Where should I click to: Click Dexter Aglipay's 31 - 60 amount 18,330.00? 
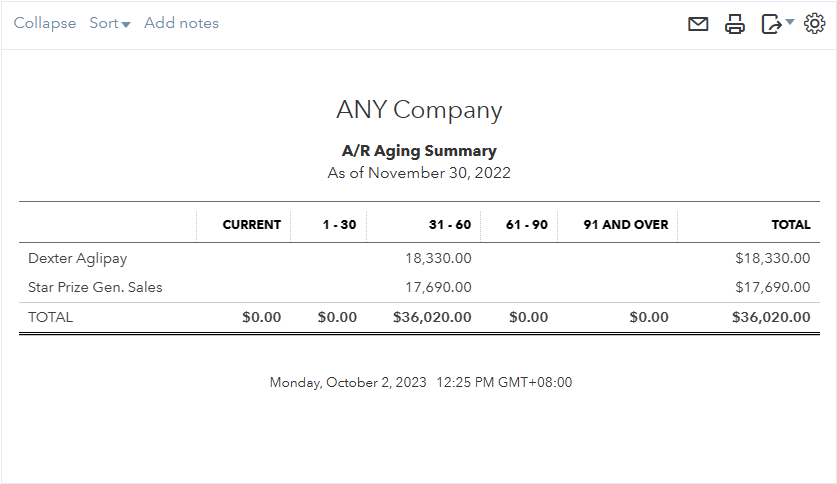pyautogui.click(x=438, y=258)
